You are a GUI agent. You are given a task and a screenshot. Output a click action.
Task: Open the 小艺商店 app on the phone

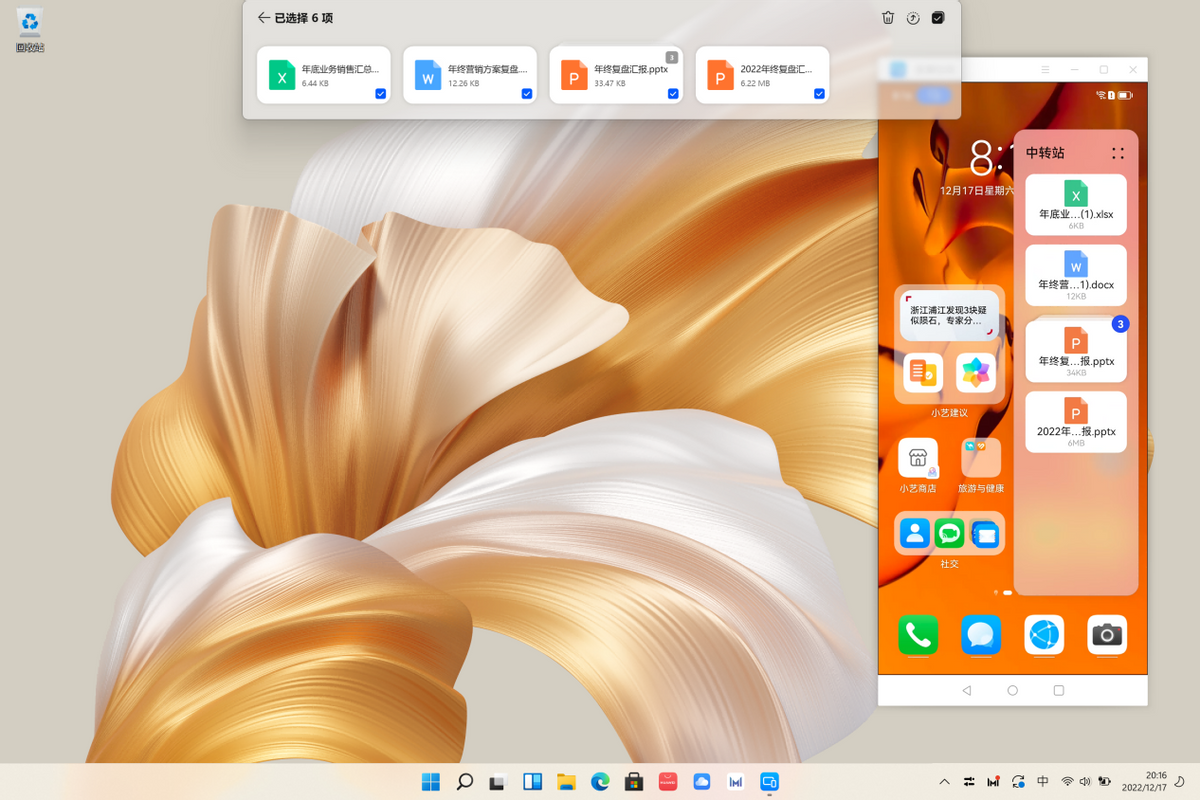click(x=918, y=459)
